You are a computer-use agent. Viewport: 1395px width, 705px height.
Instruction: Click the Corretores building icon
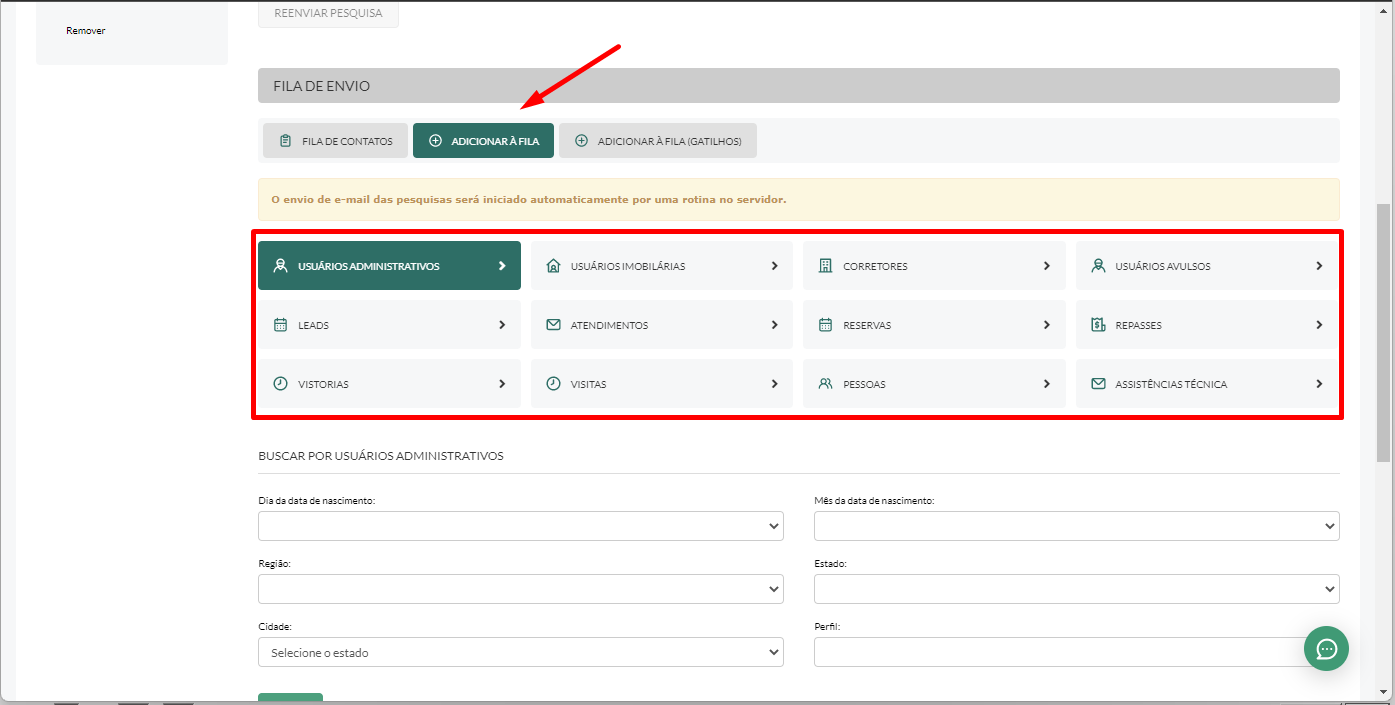click(x=826, y=266)
